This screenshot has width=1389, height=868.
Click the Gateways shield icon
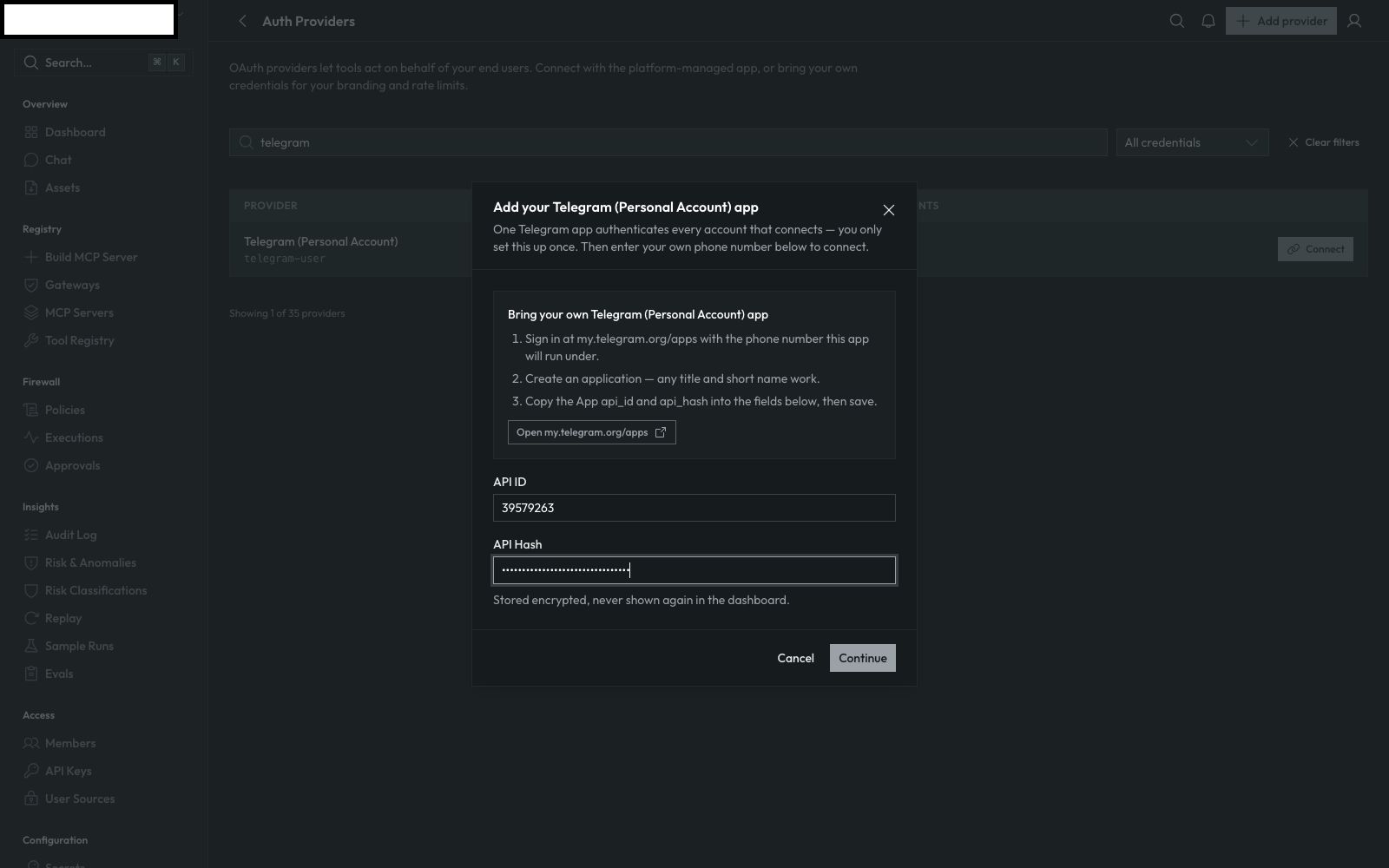click(31, 285)
